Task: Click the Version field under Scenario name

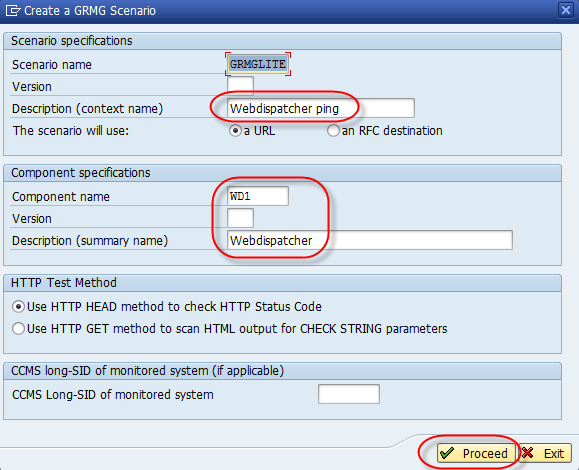Action: click(240, 86)
